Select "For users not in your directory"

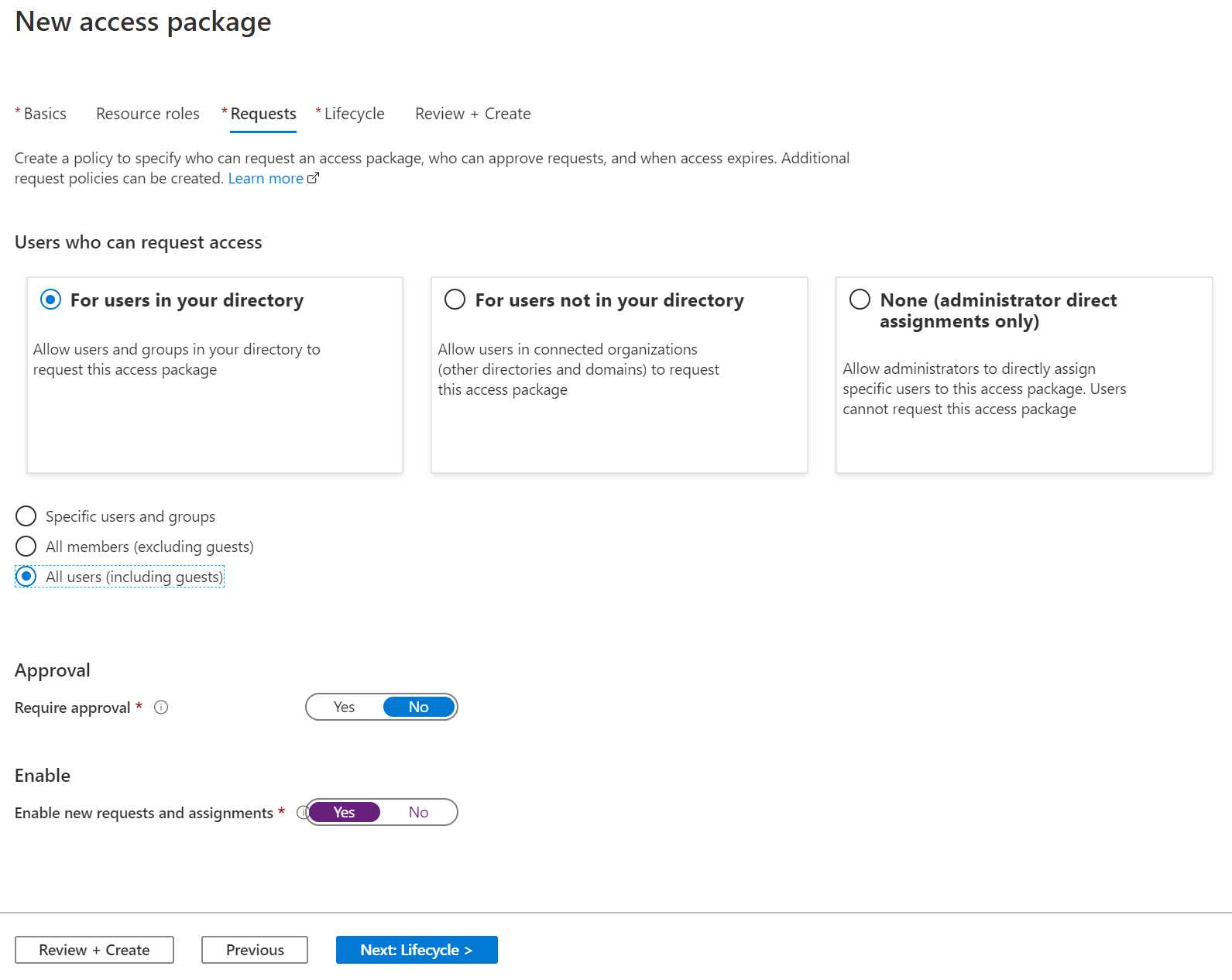tap(455, 300)
